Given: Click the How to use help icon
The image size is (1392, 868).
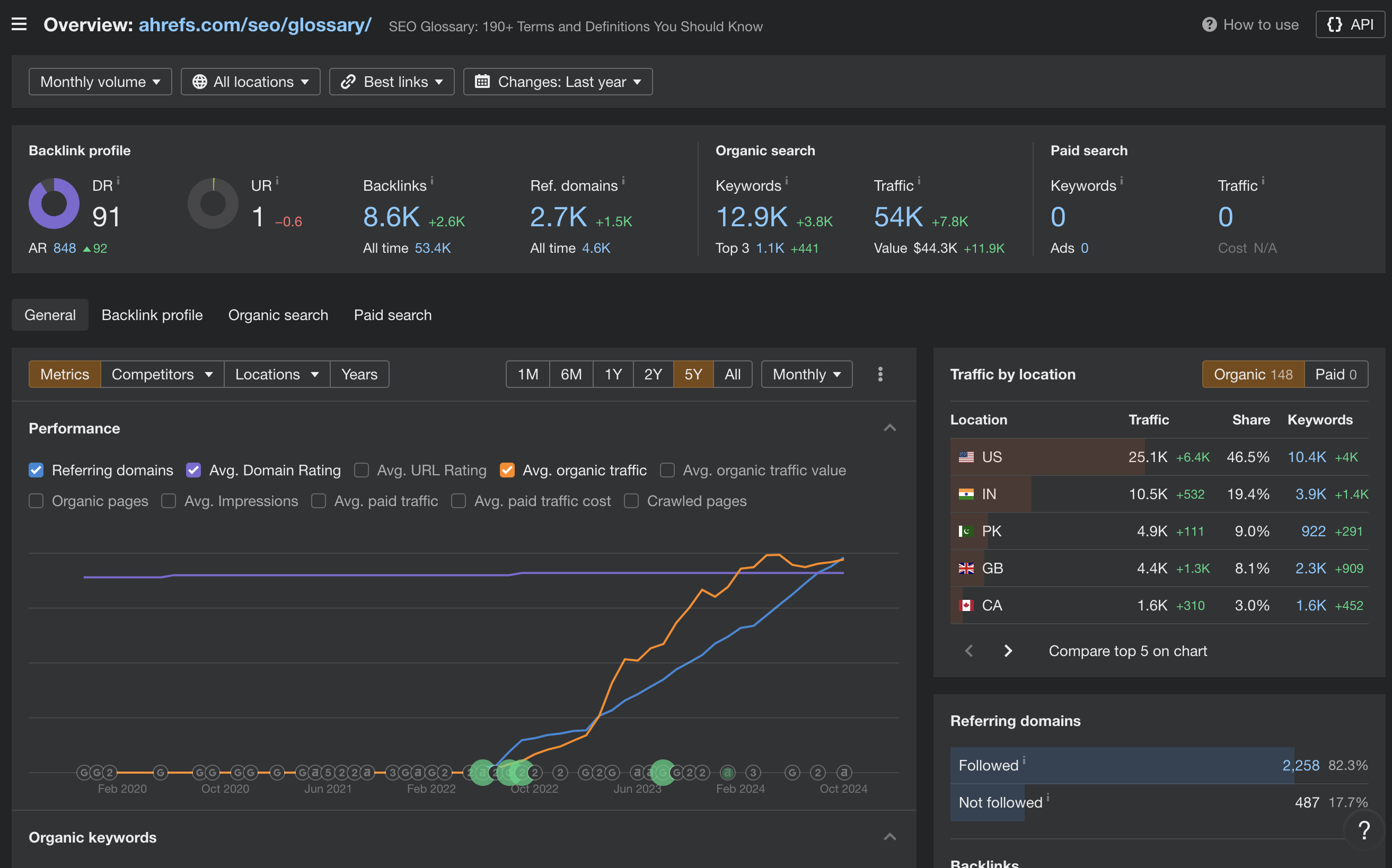Looking at the screenshot, I should click(x=1210, y=25).
